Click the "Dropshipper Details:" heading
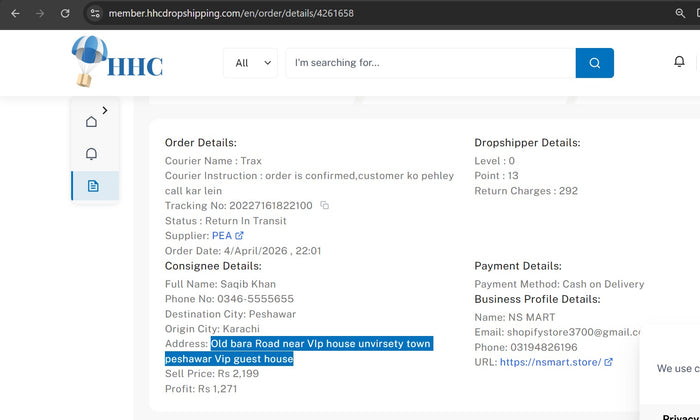Viewport: 700px width, 420px height. coord(527,143)
